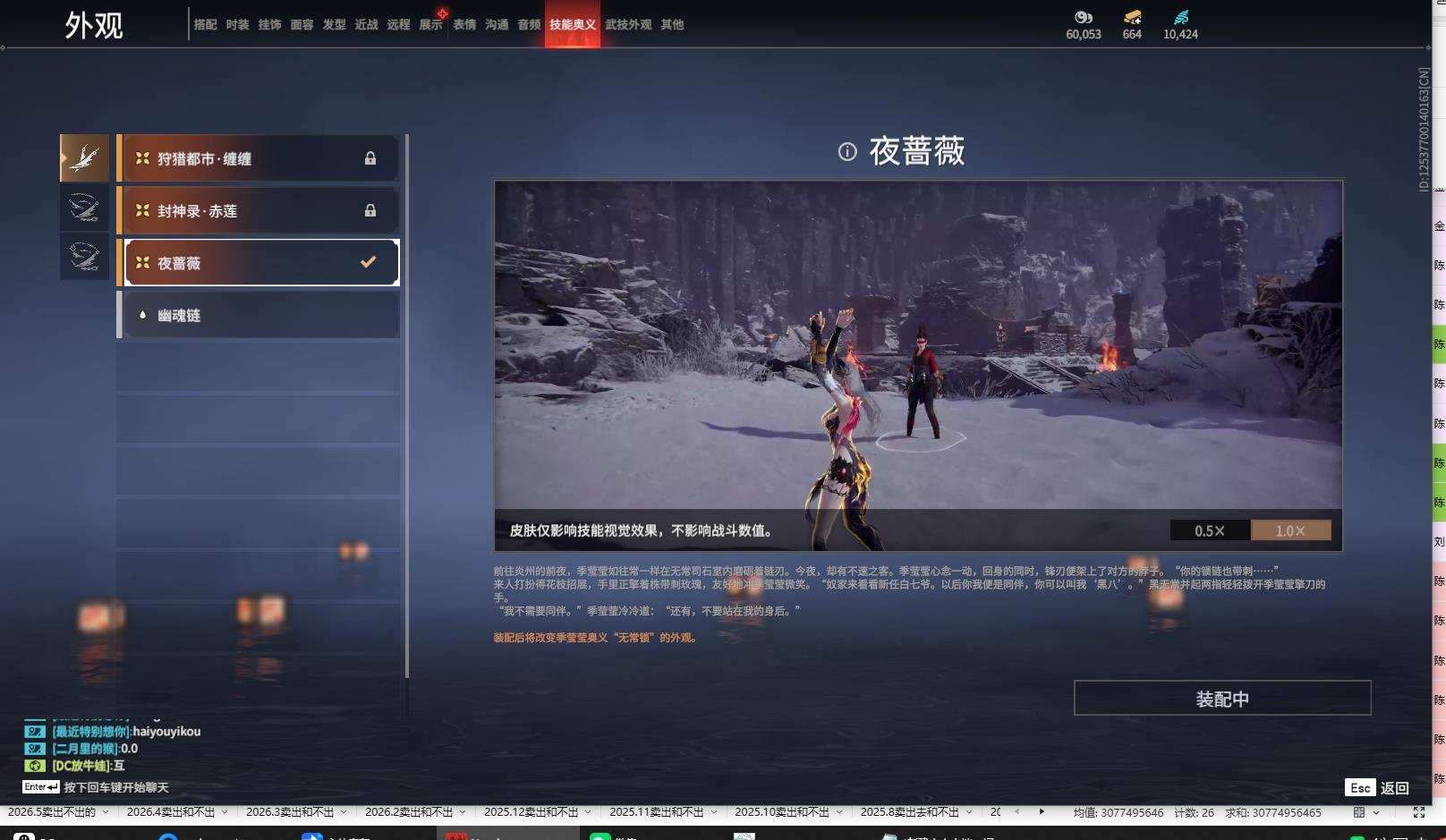Click the 装配中 button
The height and width of the screenshot is (840, 1446).
point(1222,698)
